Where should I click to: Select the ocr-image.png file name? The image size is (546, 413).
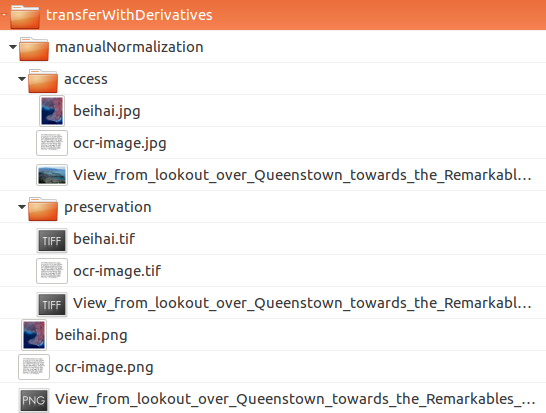(104, 367)
